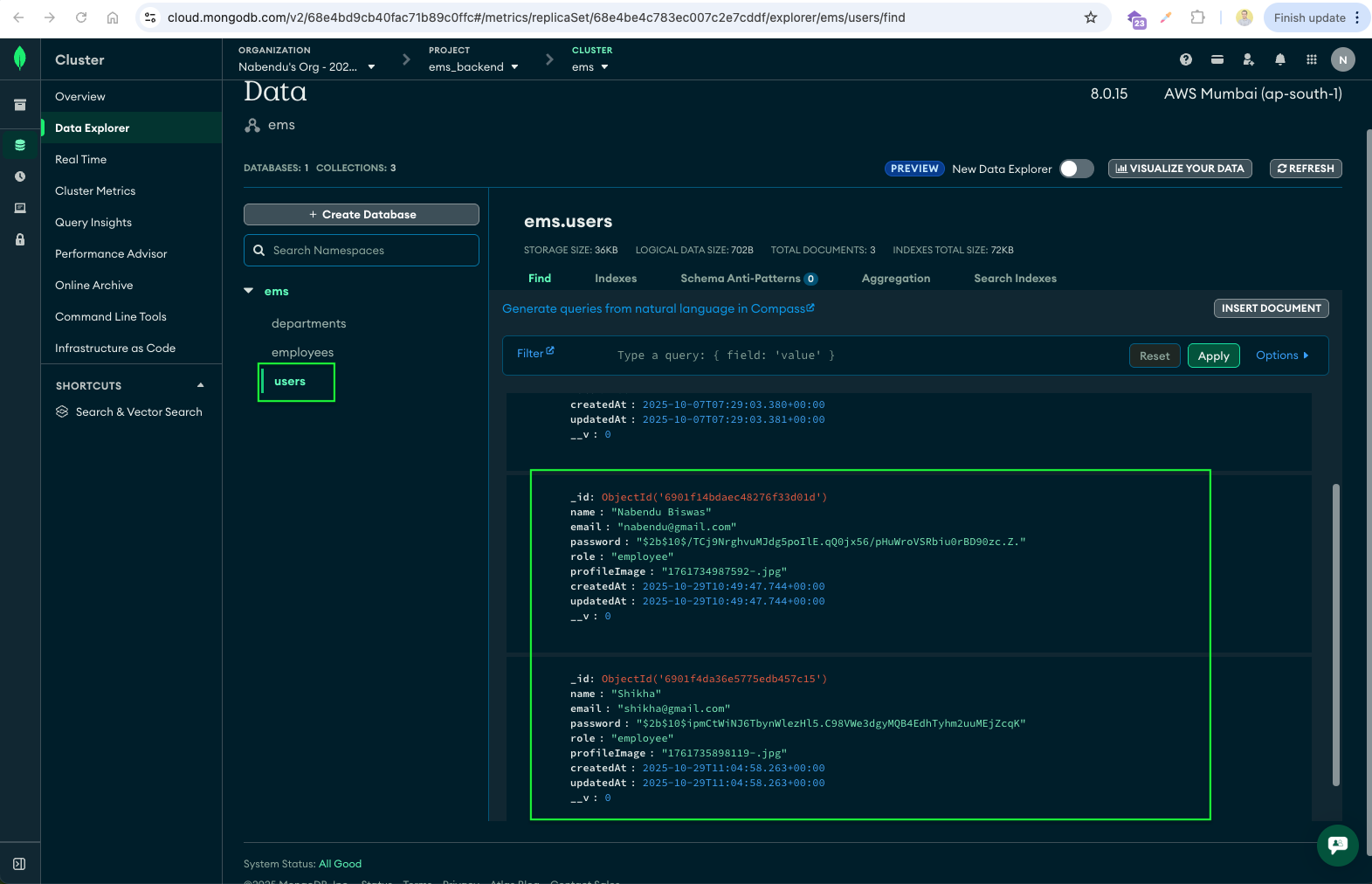Open the billing card icon in header
Screen dimensions: 1372x884
(1217, 59)
